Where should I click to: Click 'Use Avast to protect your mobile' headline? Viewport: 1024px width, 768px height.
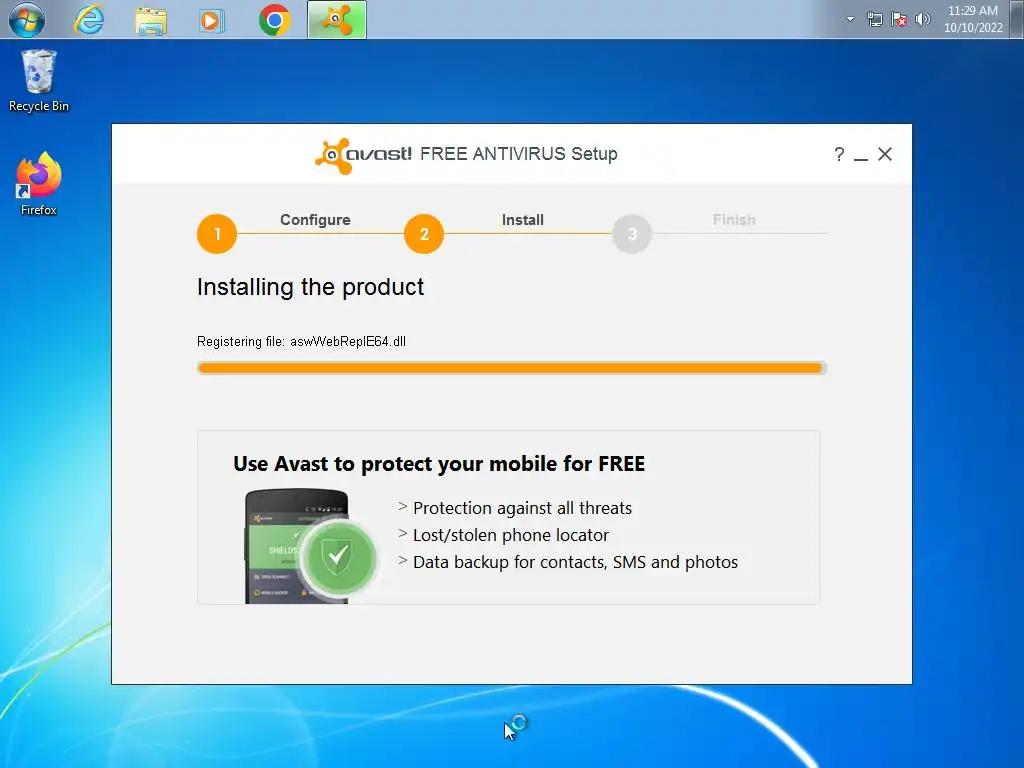[x=439, y=464]
